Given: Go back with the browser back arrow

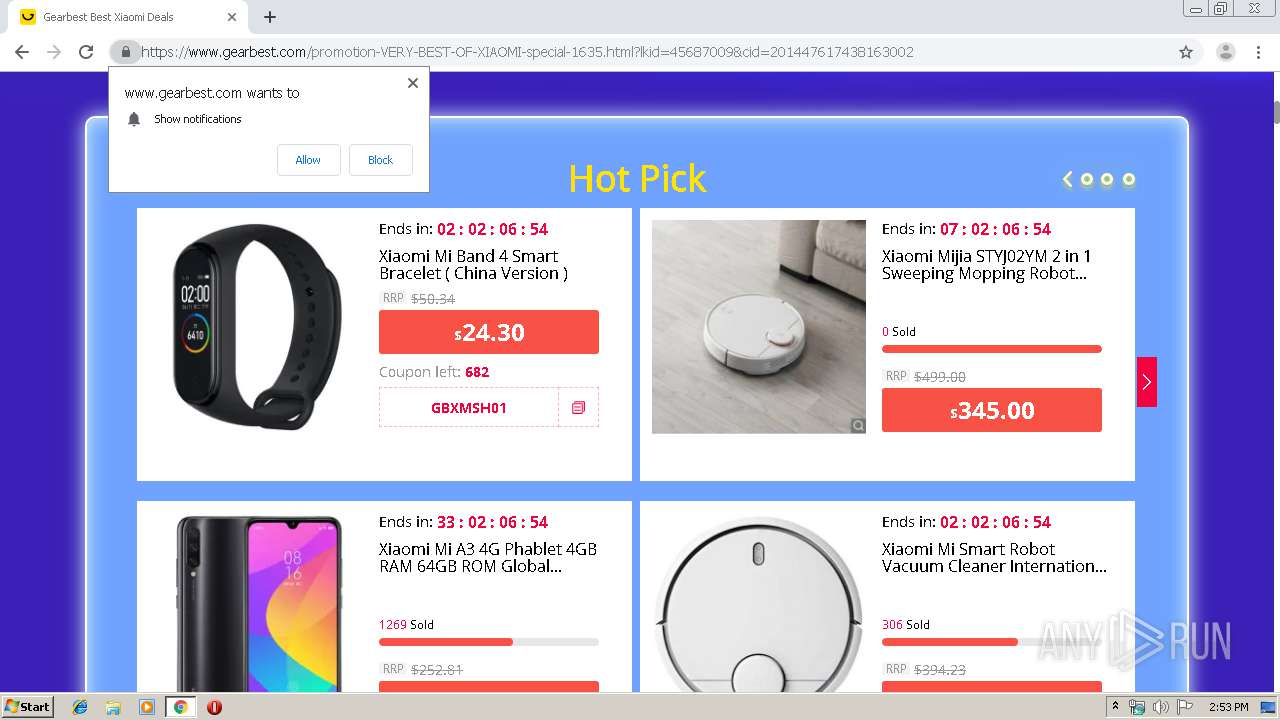Looking at the screenshot, I should pyautogui.click(x=22, y=52).
